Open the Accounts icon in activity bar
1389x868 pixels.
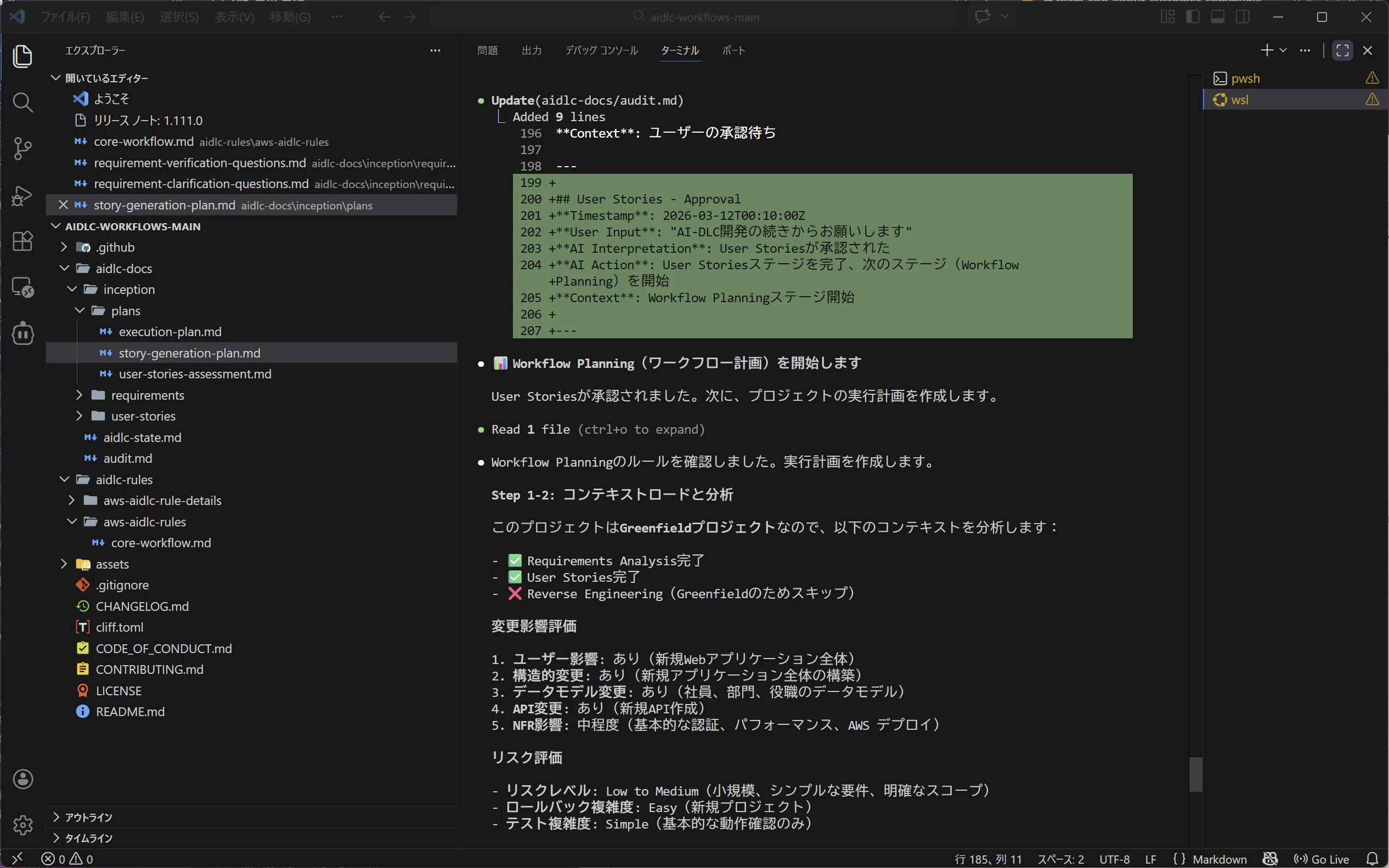[x=22, y=779]
